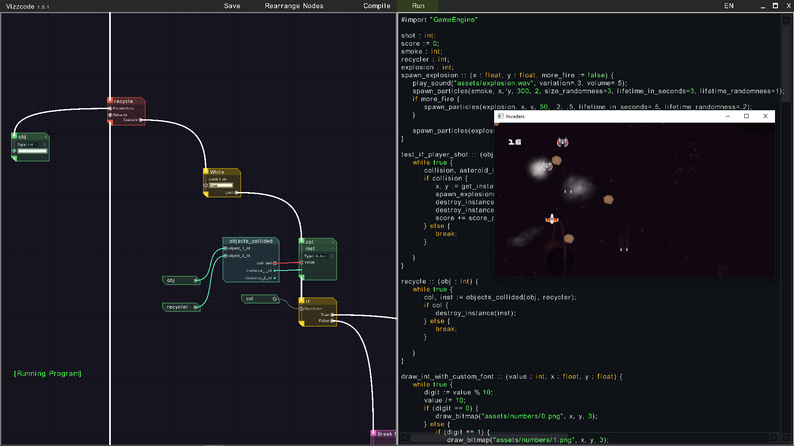
Task: Select the Break node at the bottom
Action: coord(383,434)
